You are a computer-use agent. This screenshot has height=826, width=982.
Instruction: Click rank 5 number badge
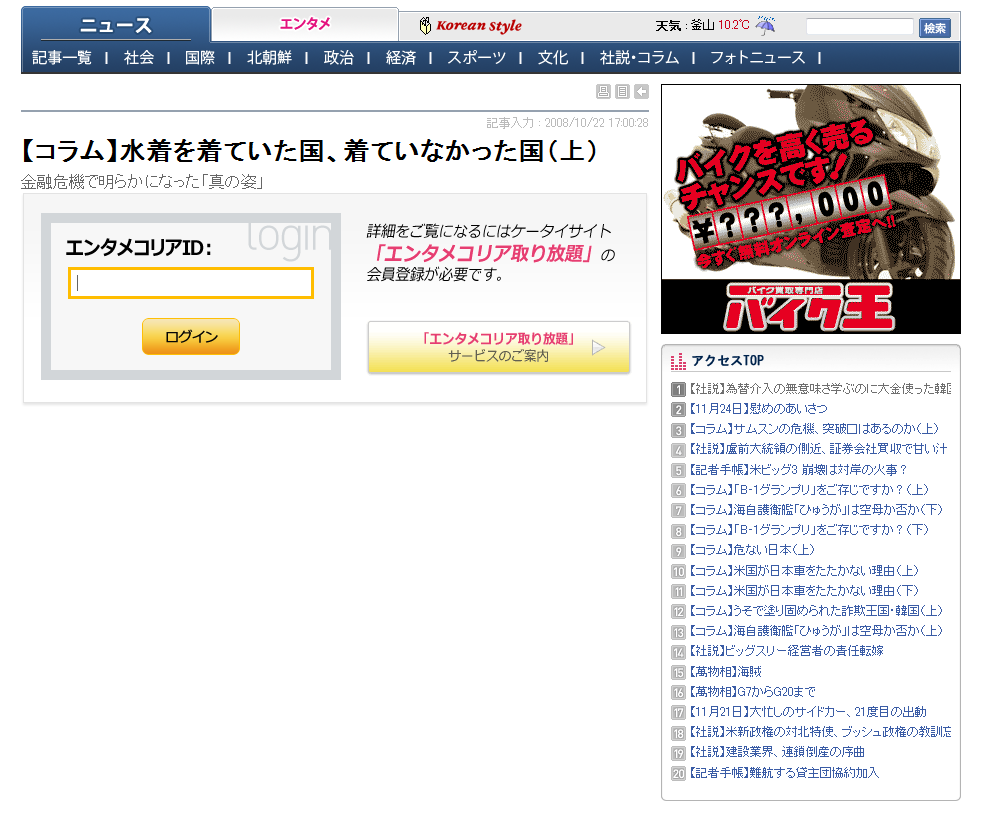[x=678, y=470]
